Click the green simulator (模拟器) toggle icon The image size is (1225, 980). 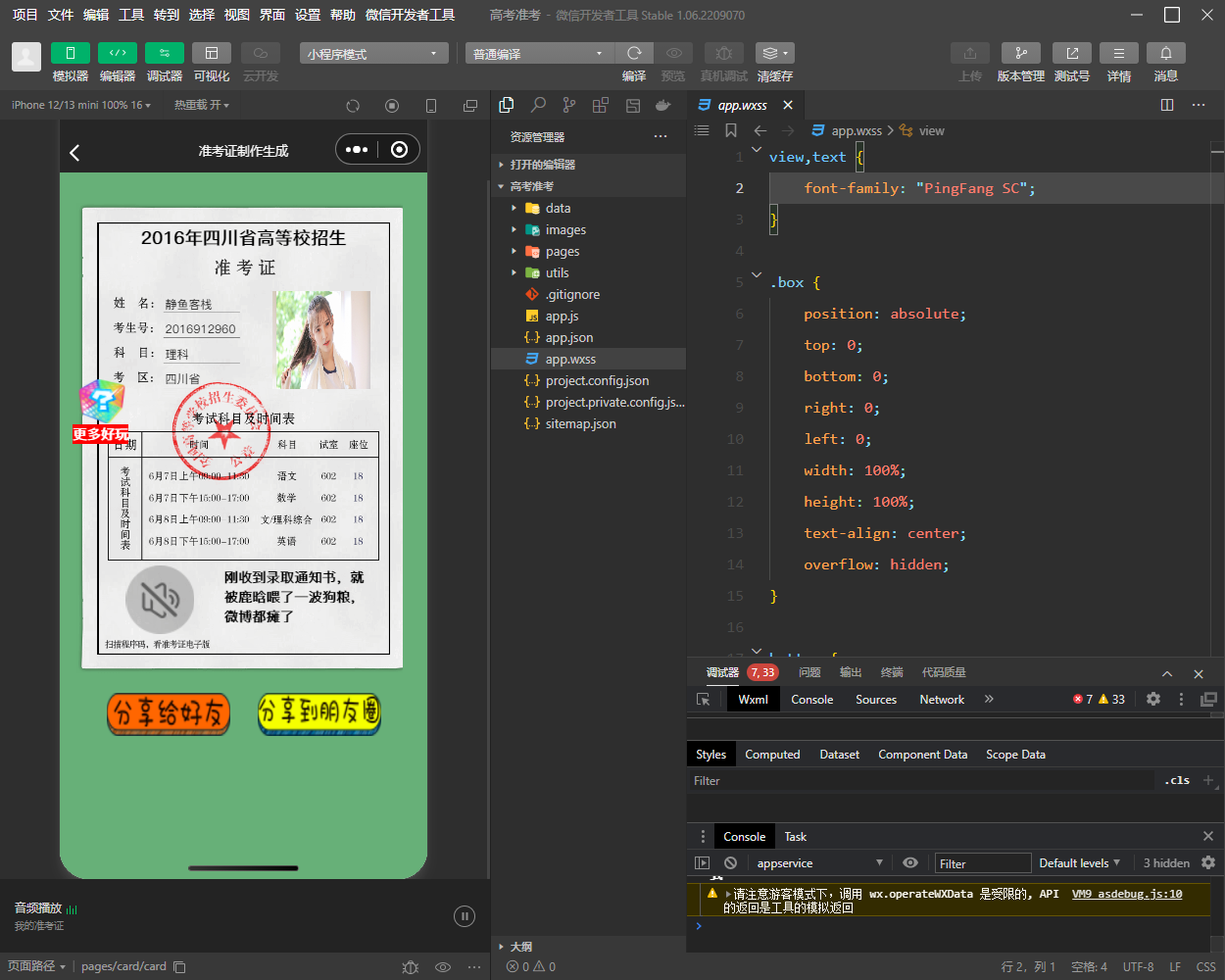pyautogui.click(x=71, y=53)
